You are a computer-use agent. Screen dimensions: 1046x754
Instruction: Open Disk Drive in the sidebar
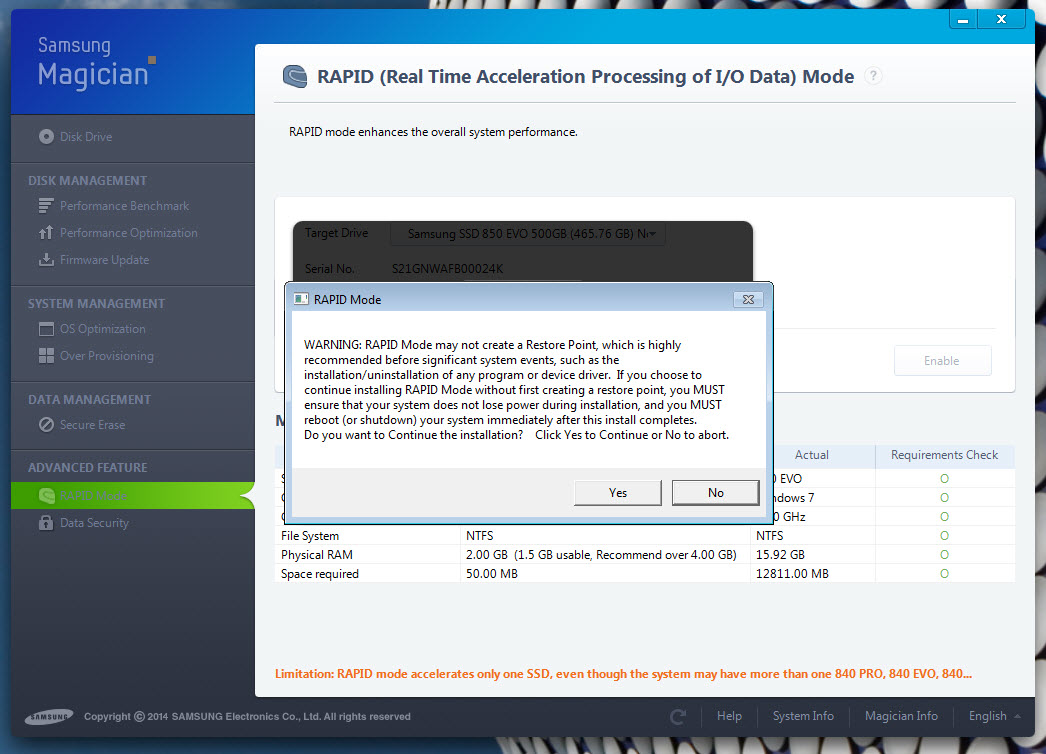86,137
